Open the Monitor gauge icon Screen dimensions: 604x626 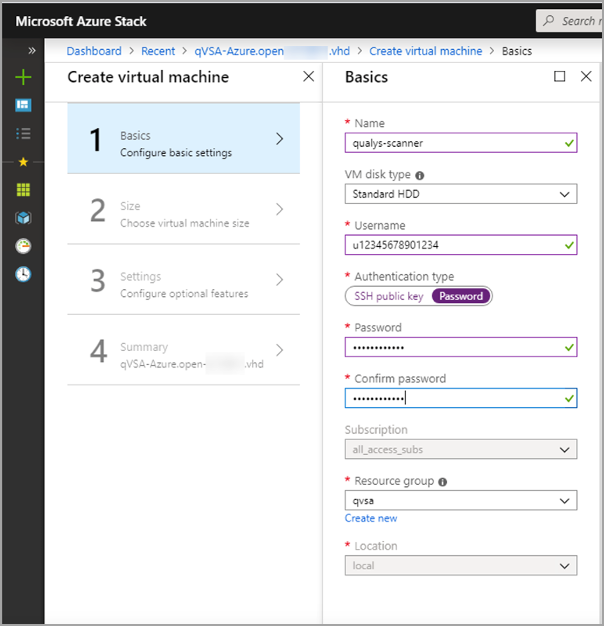23,246
